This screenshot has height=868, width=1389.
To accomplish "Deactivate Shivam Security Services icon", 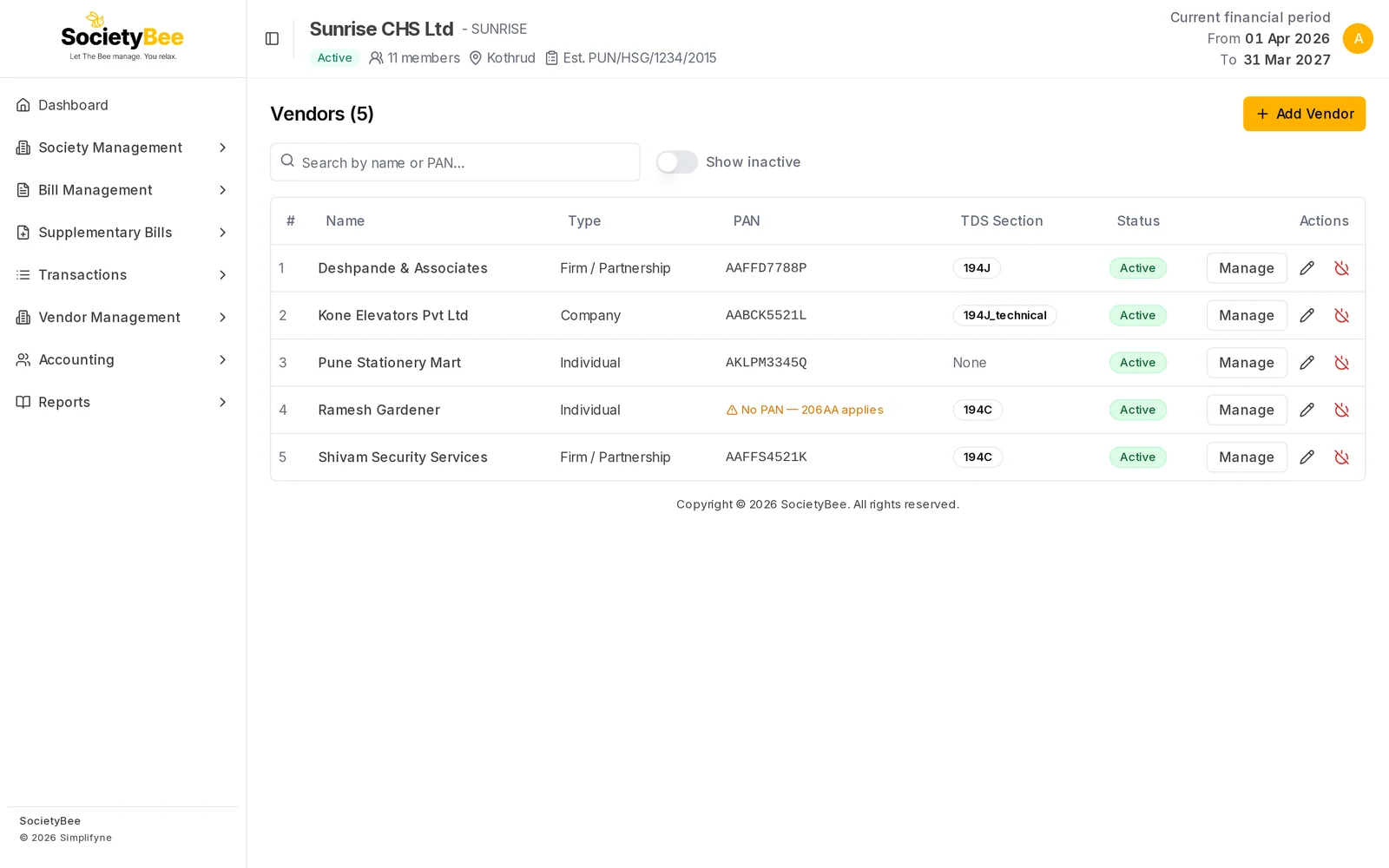I will [1341, 457].
